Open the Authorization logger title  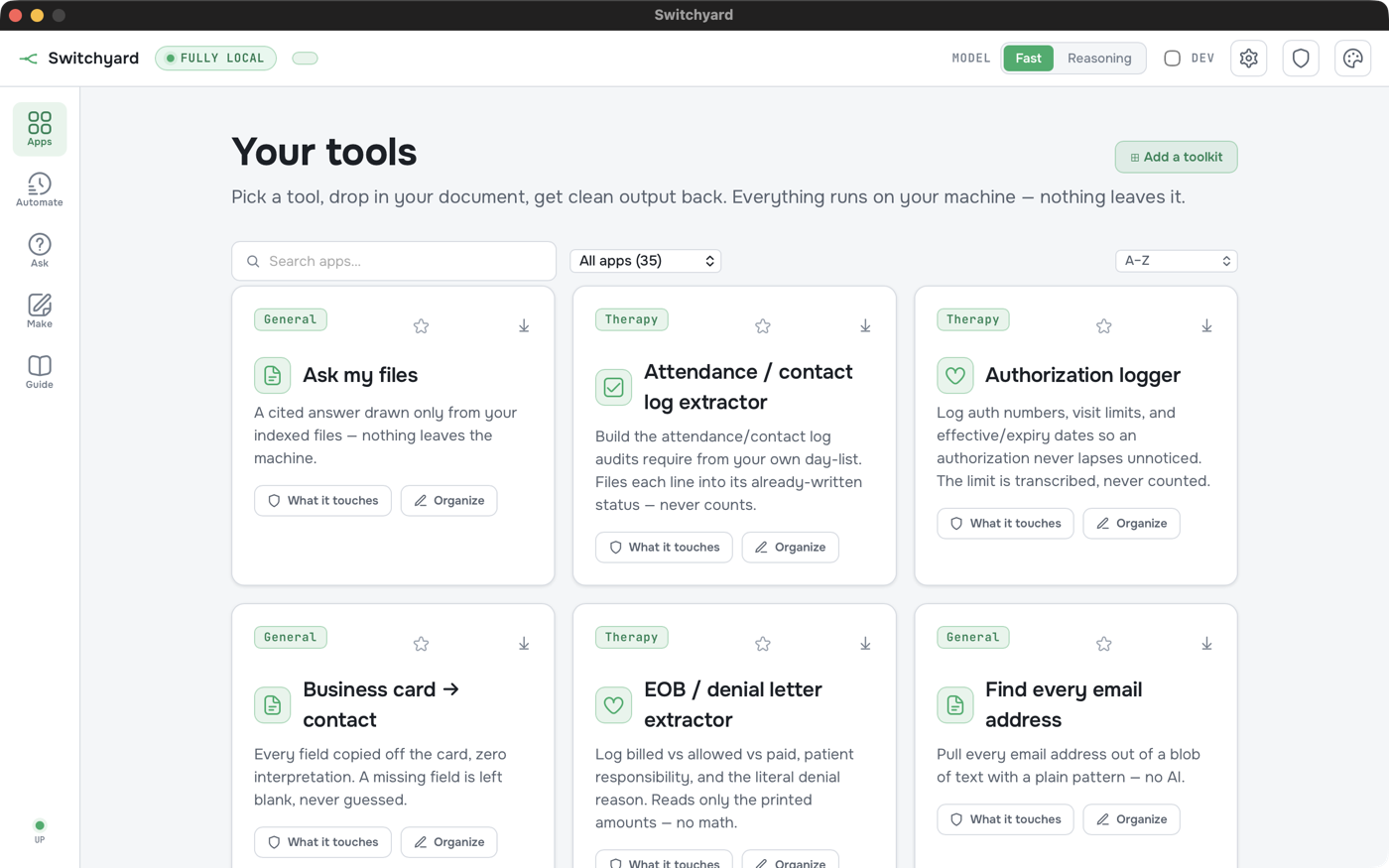coord(1082,375)
